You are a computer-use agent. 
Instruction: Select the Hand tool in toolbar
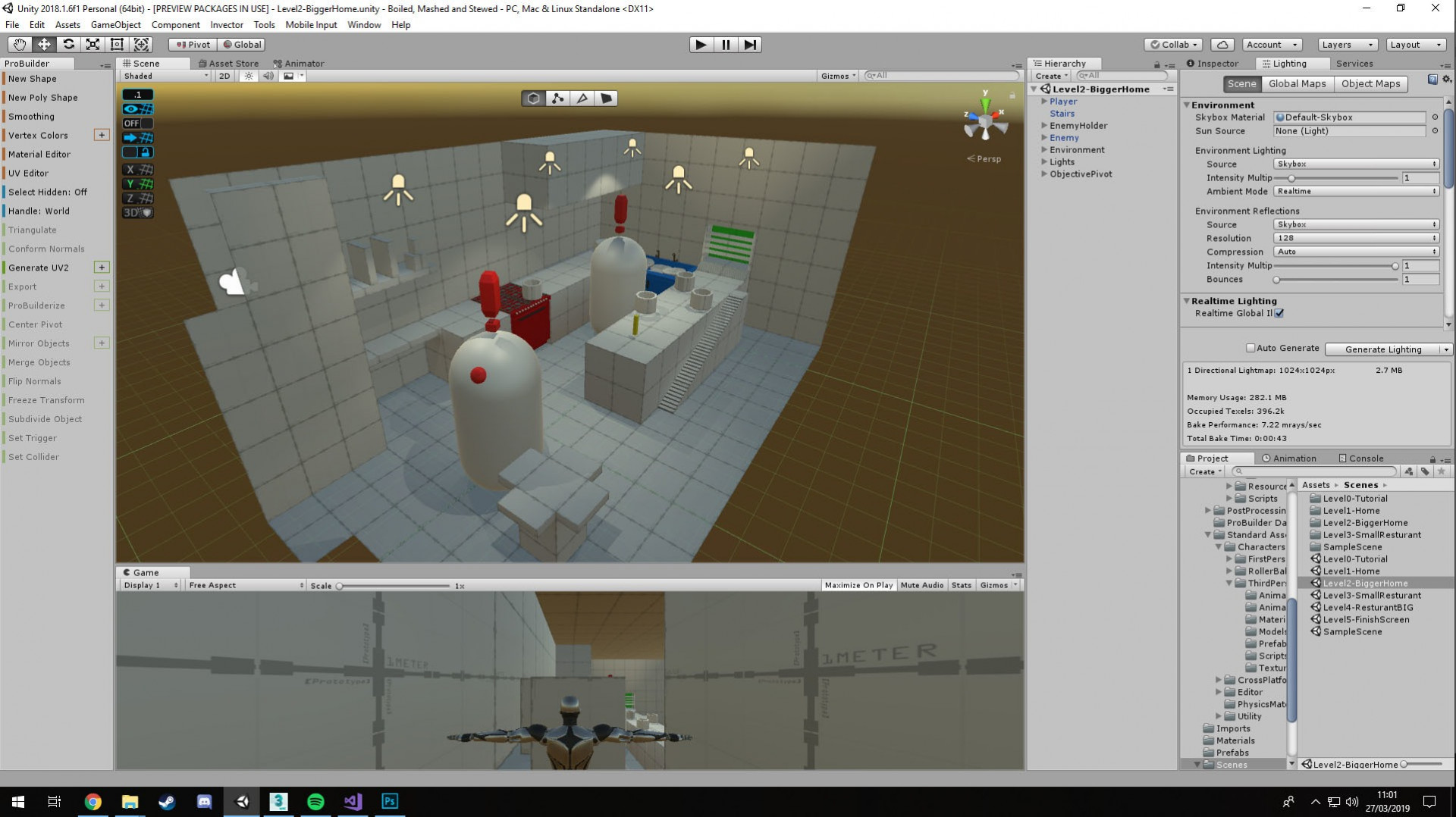coord(20,45)
